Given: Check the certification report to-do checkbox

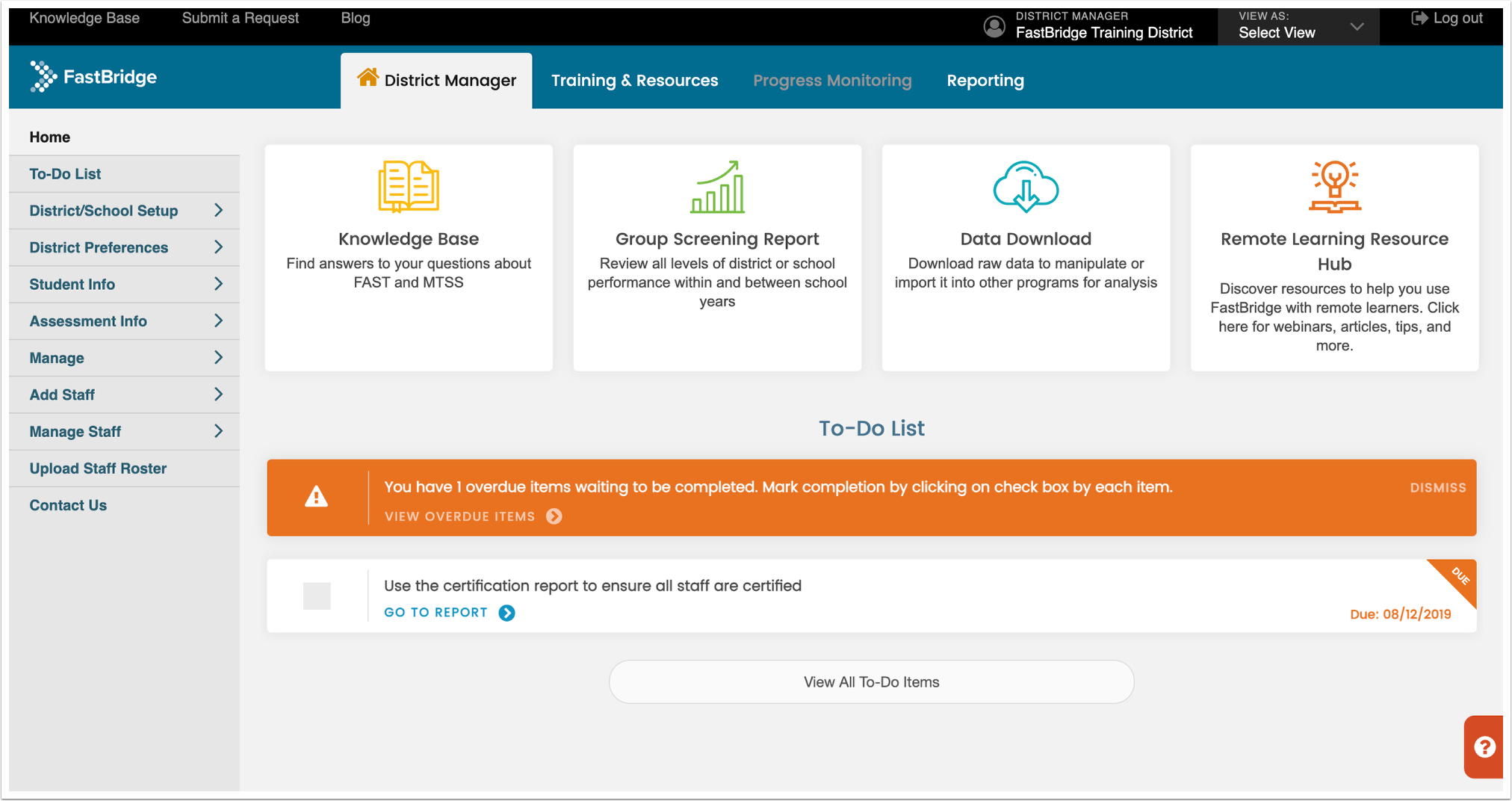Looking at the screenshot, I should pos(317,596).
